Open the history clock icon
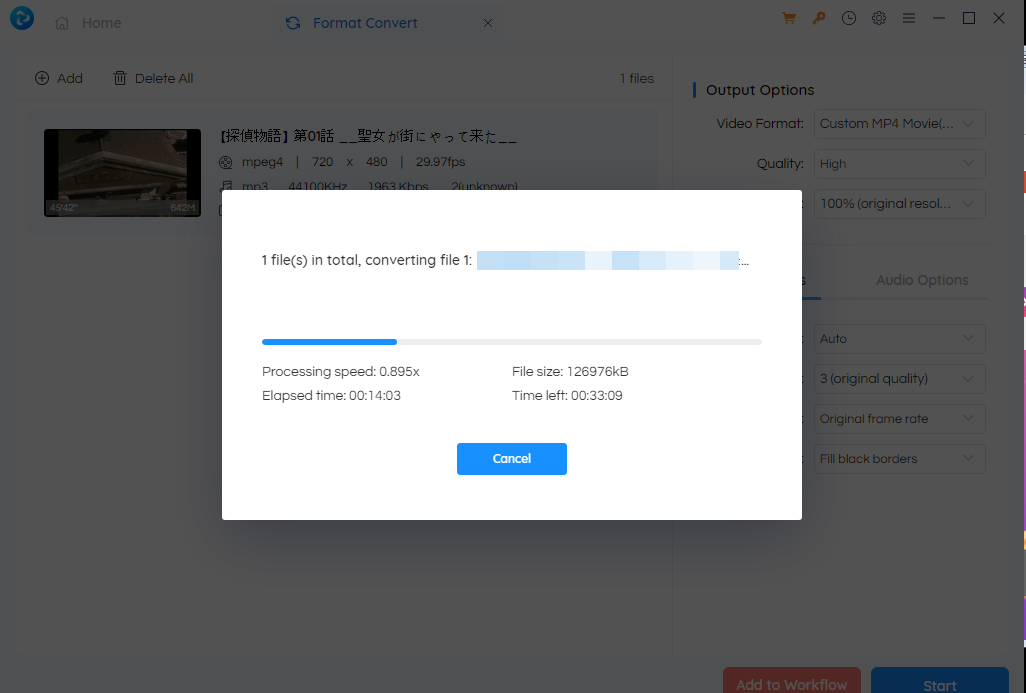 [849, 18]
